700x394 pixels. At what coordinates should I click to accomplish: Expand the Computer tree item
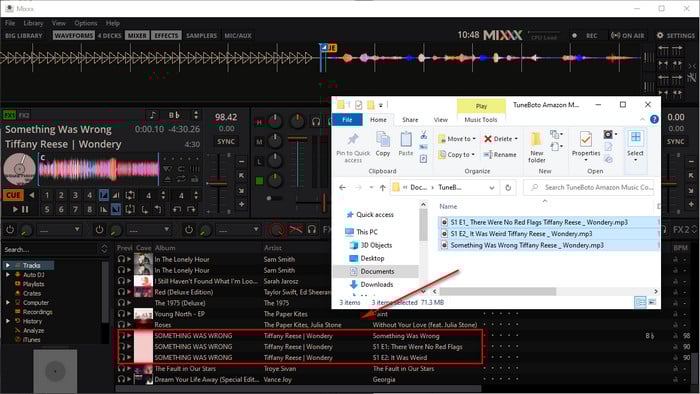[8, 303]
